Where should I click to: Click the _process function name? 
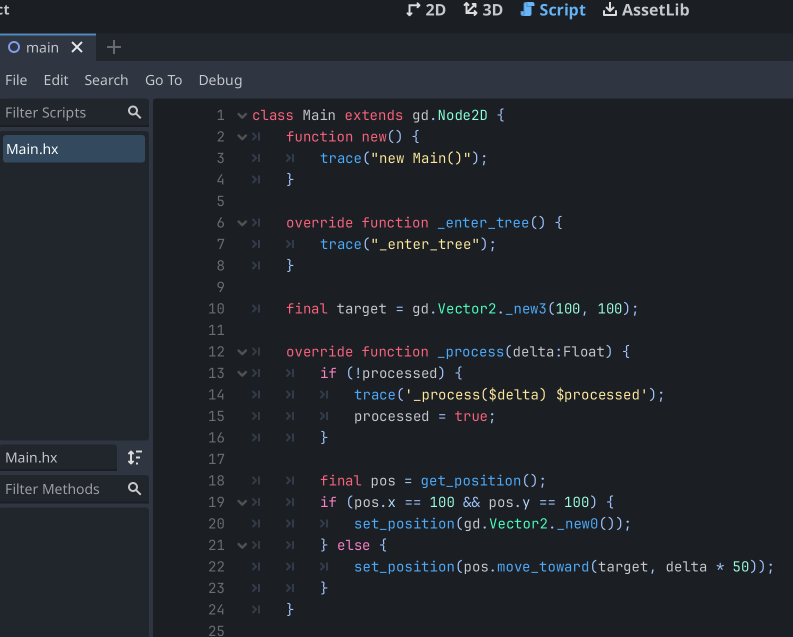[x=470, y=352]
